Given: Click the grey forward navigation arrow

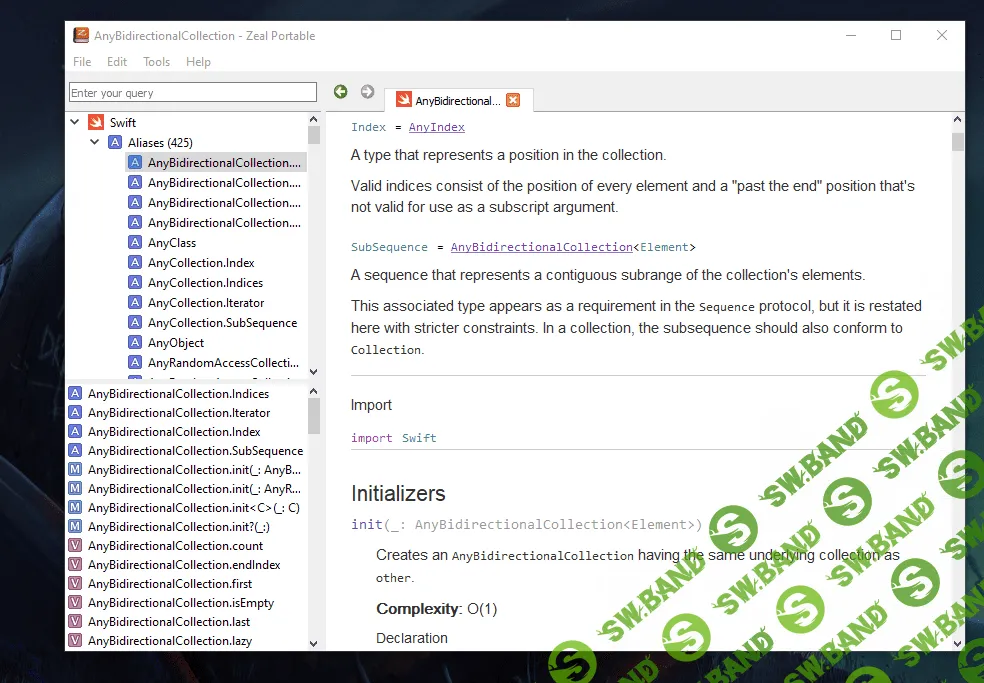Looking at the screenshot, I should pos(367,92).
